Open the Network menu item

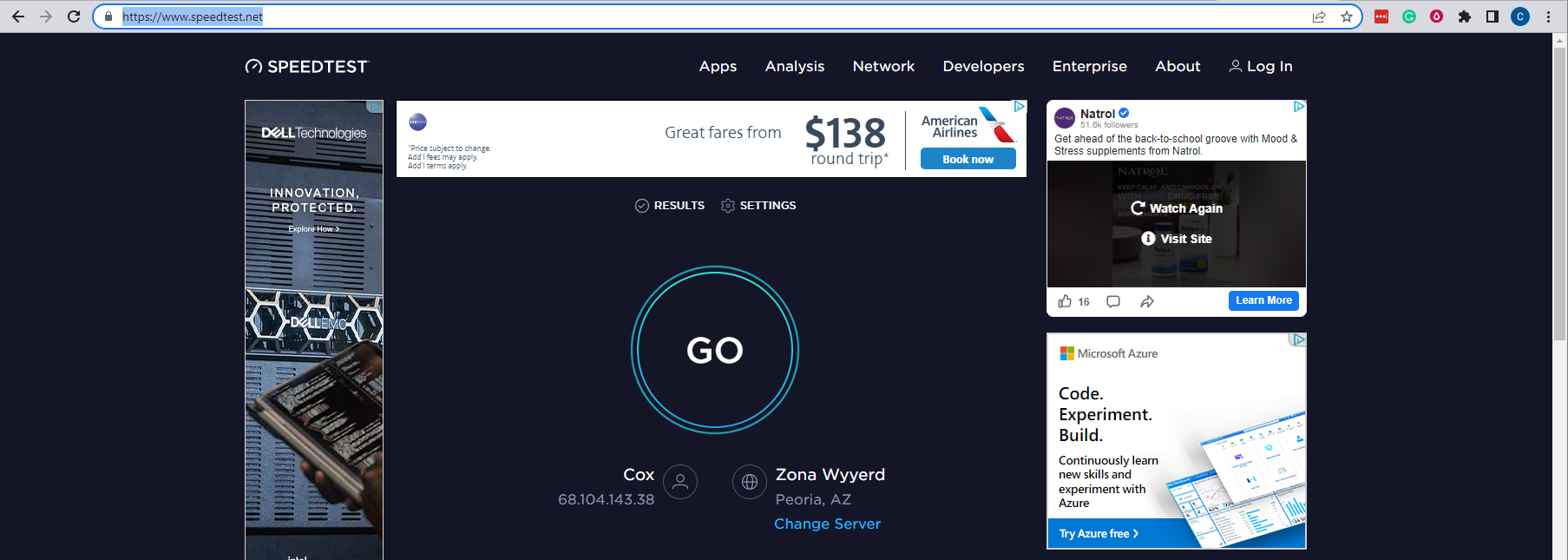883,66
